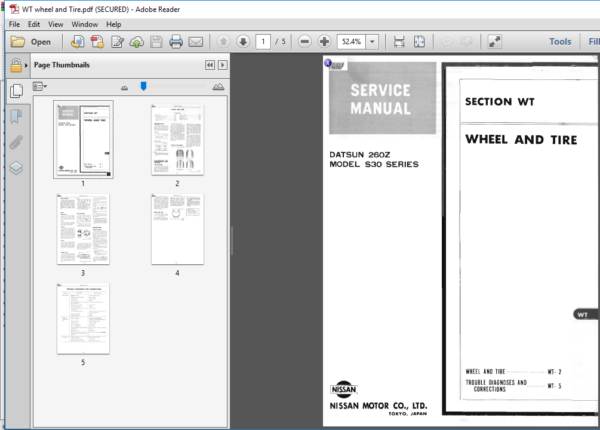Click 'DATSUN 260Z' text on cover page

pos(360,155)
